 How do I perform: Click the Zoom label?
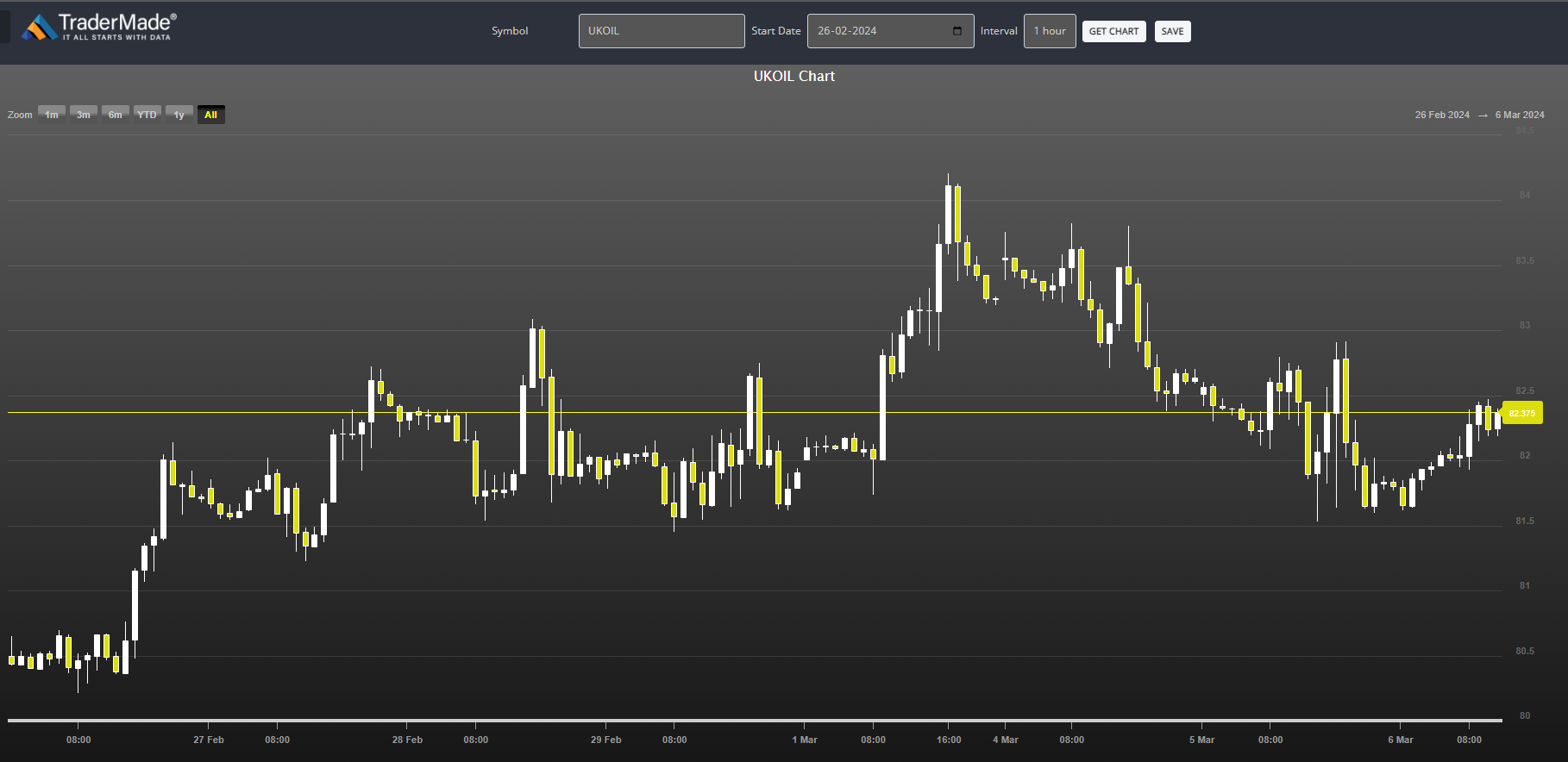click(20, 115)
